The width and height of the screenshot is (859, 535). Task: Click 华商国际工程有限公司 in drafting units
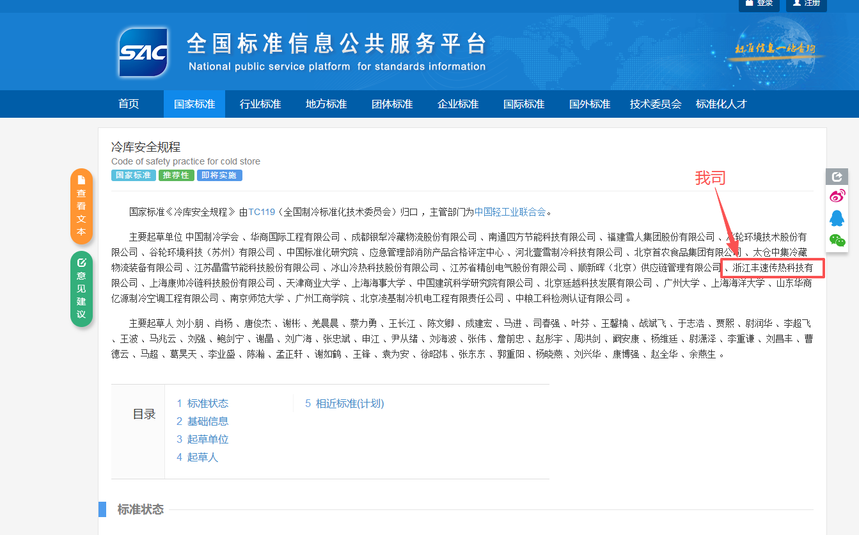click(x=295, y=237)
